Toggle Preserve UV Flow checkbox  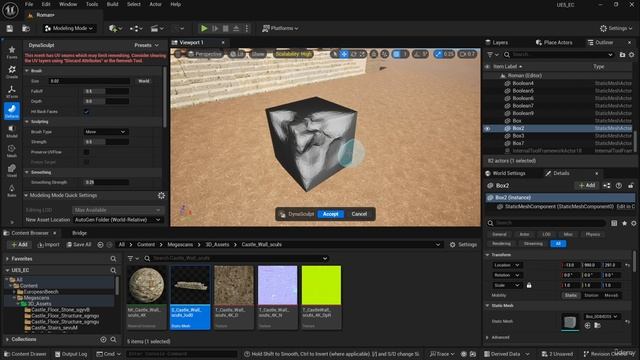pyautogui.click(x=86, y=152)
